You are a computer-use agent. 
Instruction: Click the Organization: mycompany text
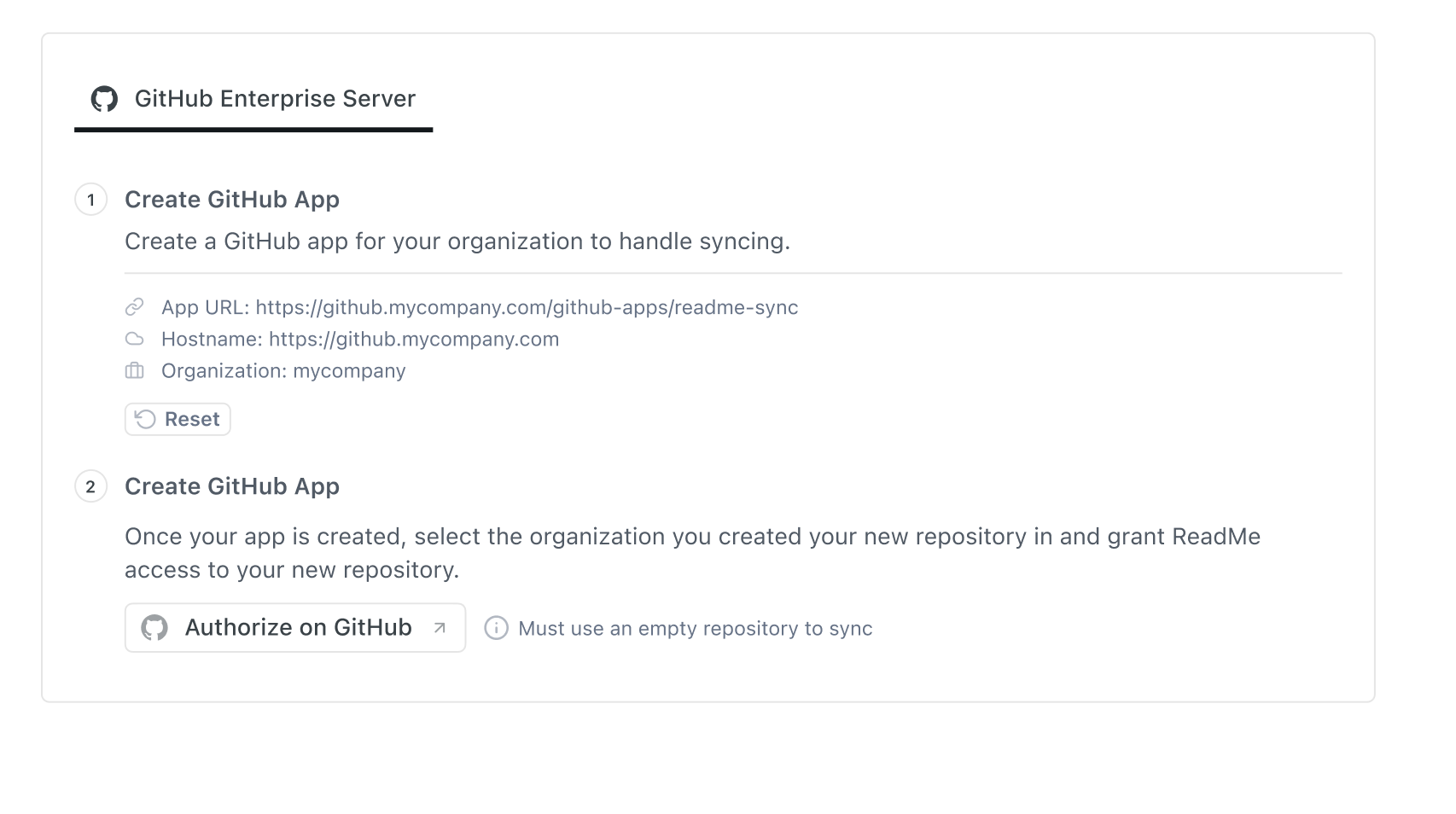coord(283,370)
